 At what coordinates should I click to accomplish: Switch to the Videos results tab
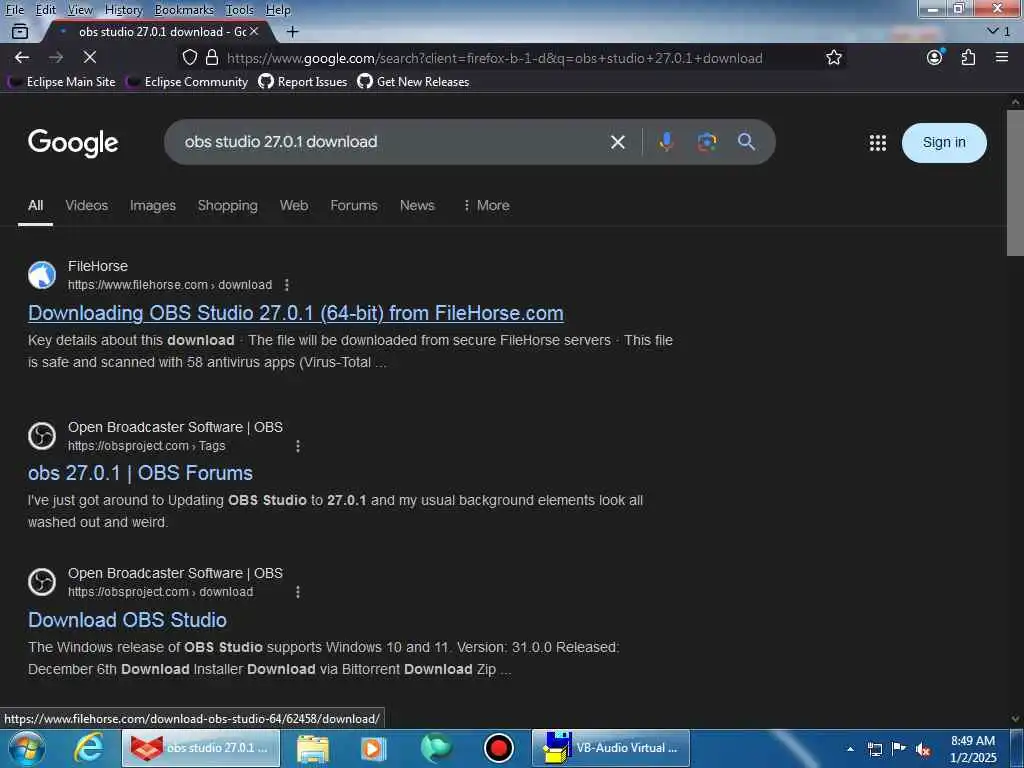(x=86, y=205)
